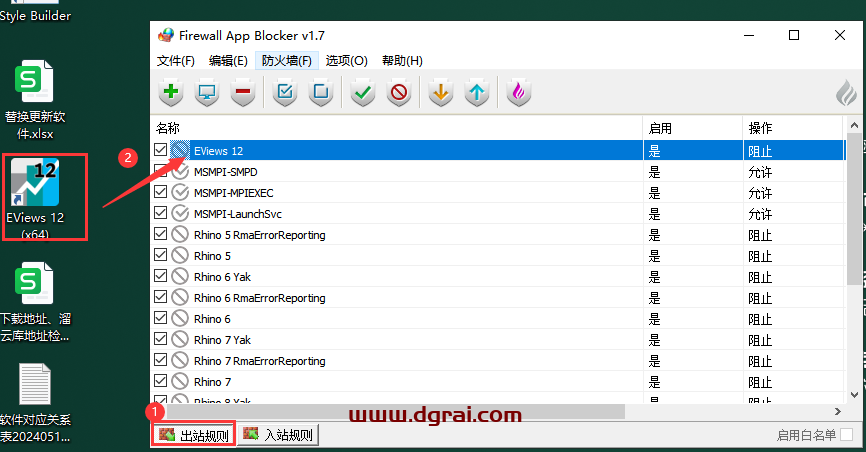The width and height of the screenshot is (866, 452).
Task: Open the 防火墙(F) menu
Action: tap(287, 61)
